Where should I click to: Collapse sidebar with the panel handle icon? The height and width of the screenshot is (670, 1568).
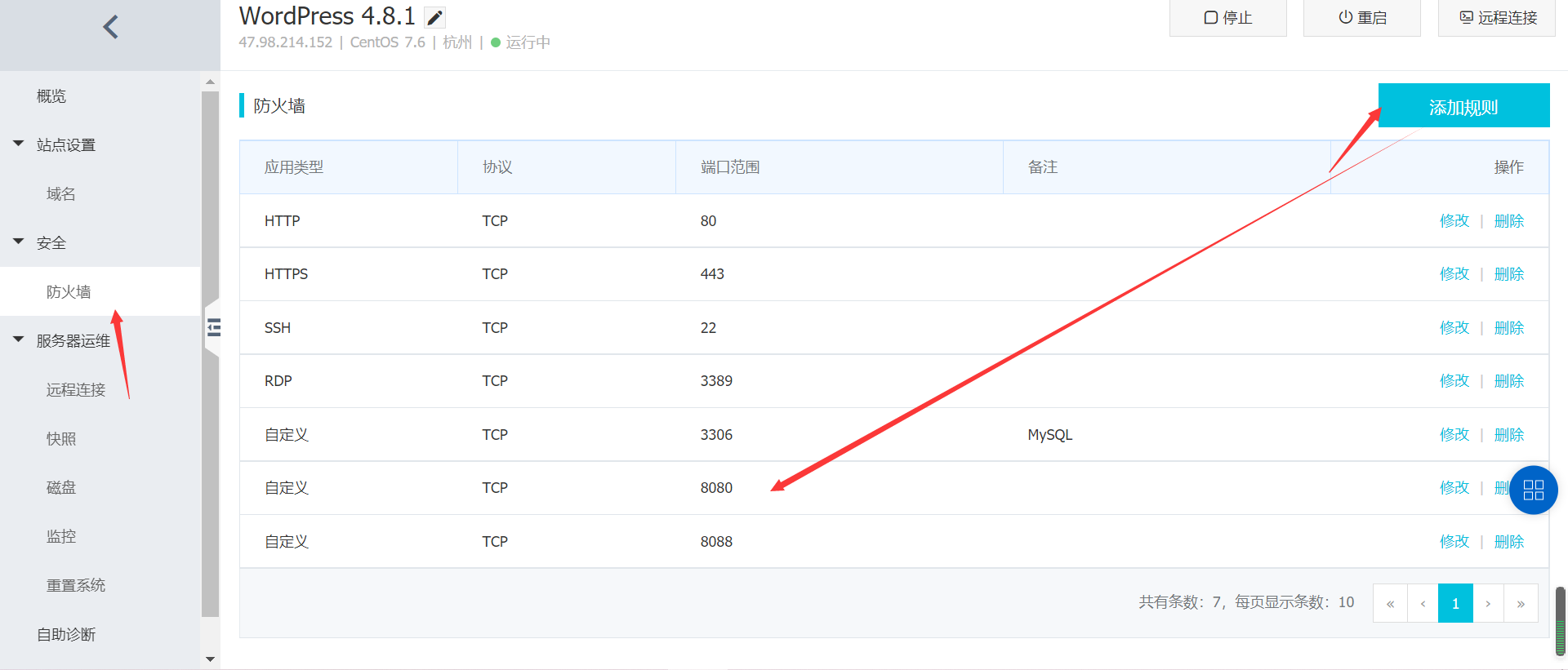click(x=213, y=327)
